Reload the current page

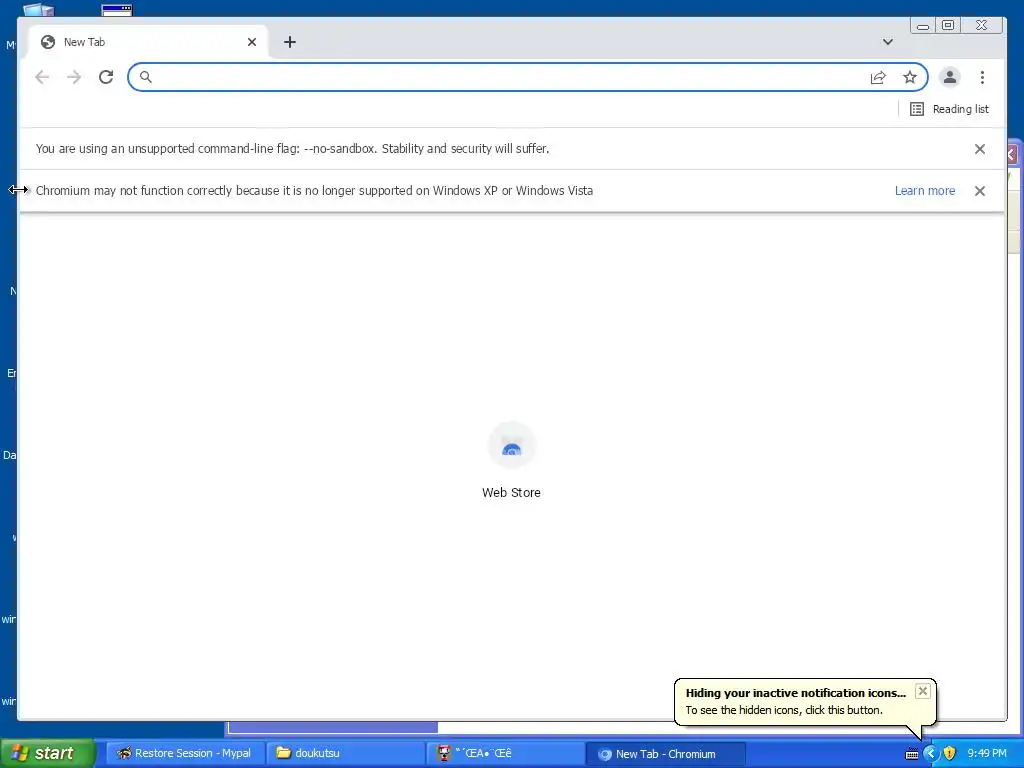(x=106, y=77)
